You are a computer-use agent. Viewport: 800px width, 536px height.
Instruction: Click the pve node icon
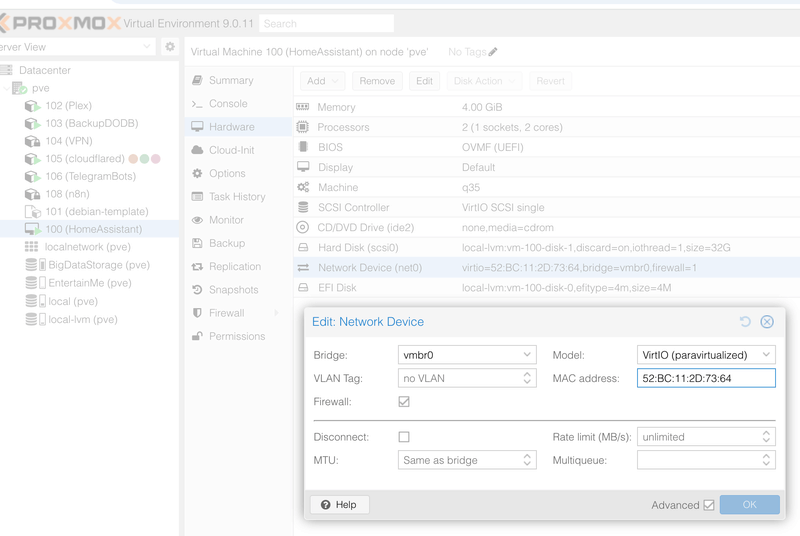point(20,88)
